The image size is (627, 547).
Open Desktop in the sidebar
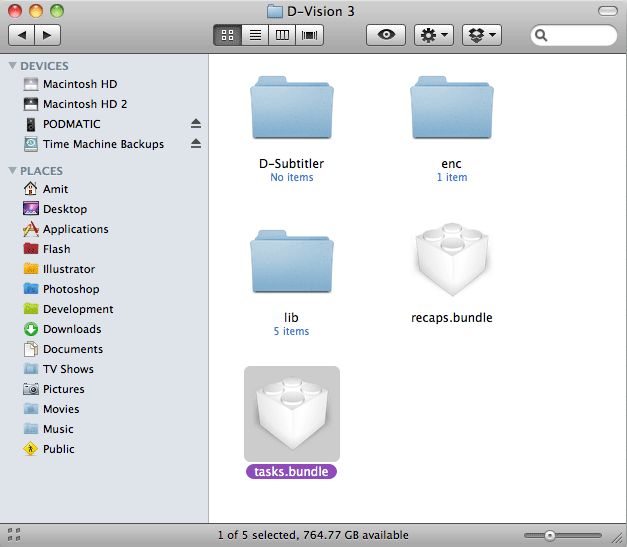tap(104, 209)
